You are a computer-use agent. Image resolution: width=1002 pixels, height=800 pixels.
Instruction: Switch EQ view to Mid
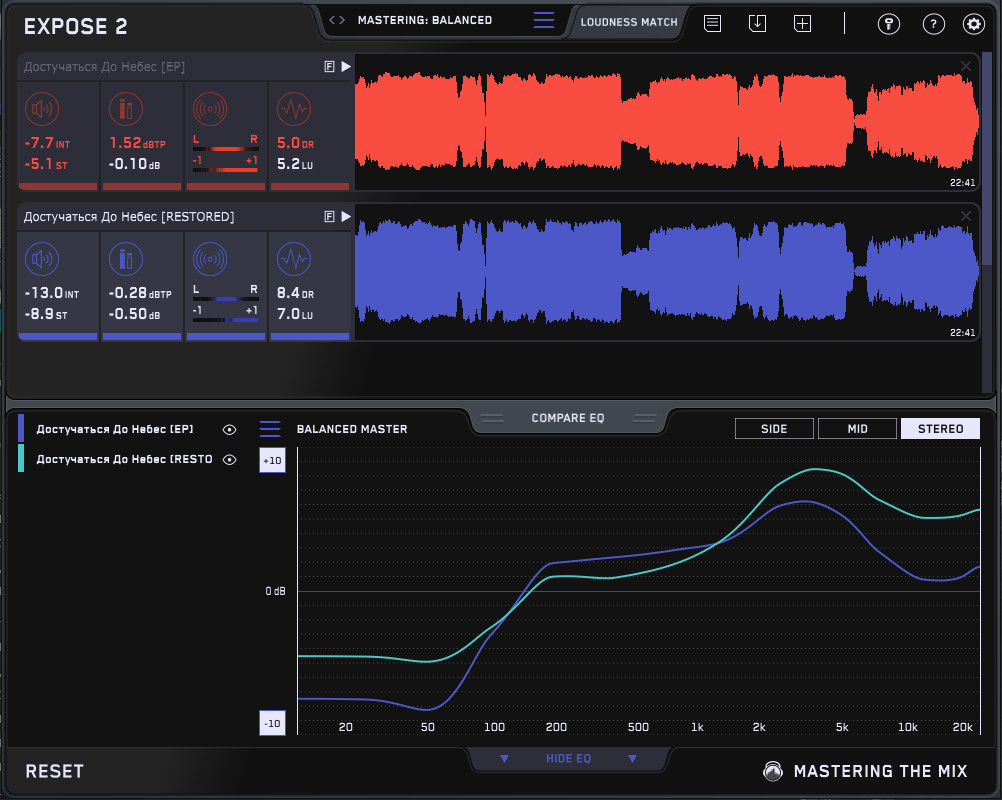[x=857, y=429]
